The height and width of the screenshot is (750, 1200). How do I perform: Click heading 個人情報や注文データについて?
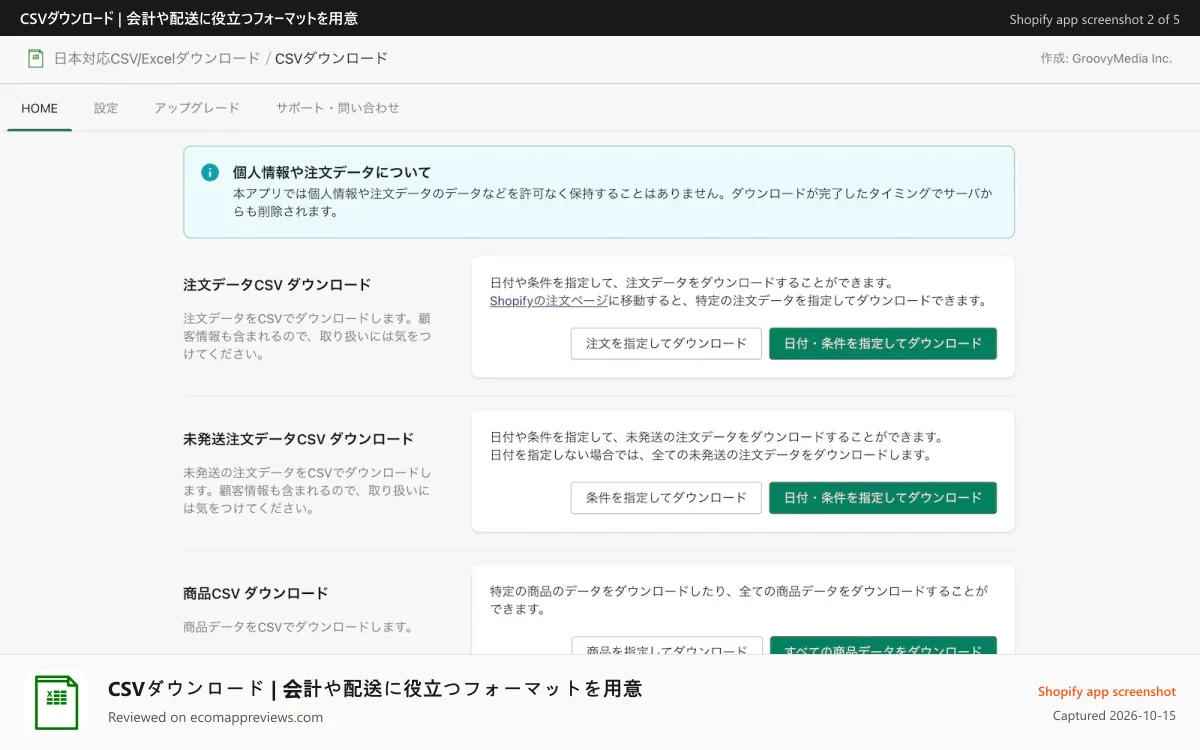point(332,172)
